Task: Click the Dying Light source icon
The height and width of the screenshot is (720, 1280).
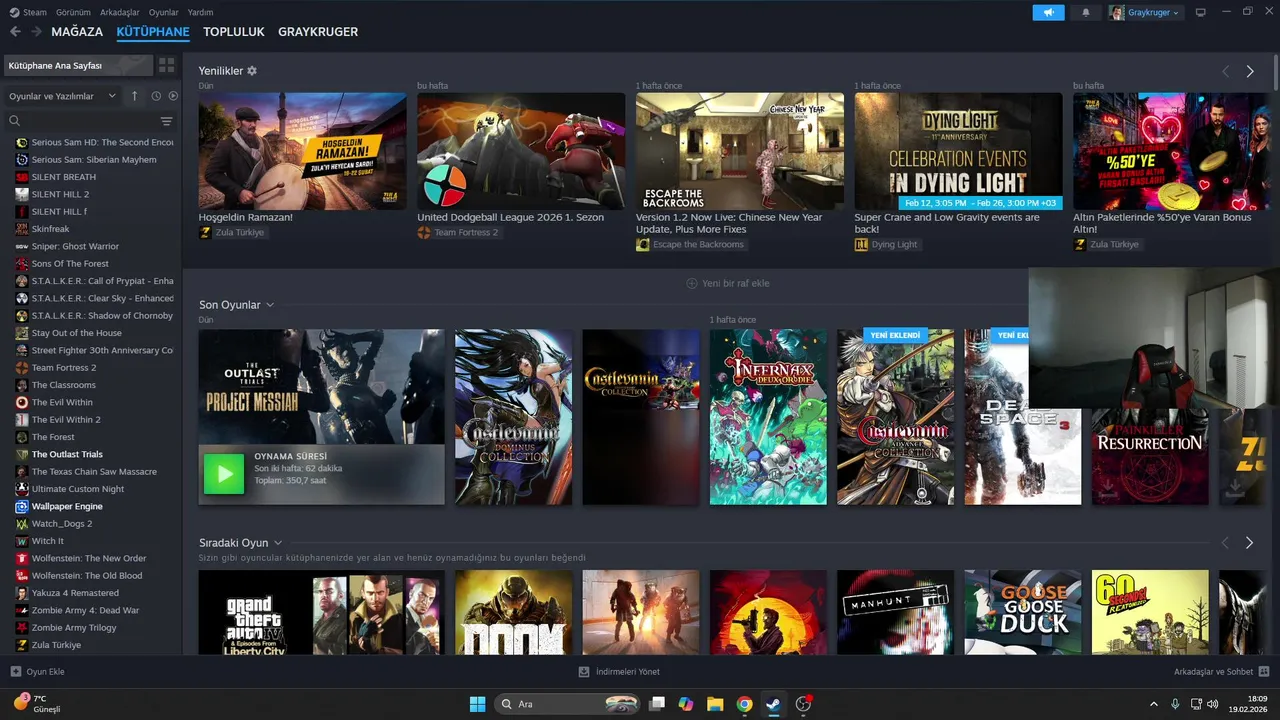Action: click(861, 244)
